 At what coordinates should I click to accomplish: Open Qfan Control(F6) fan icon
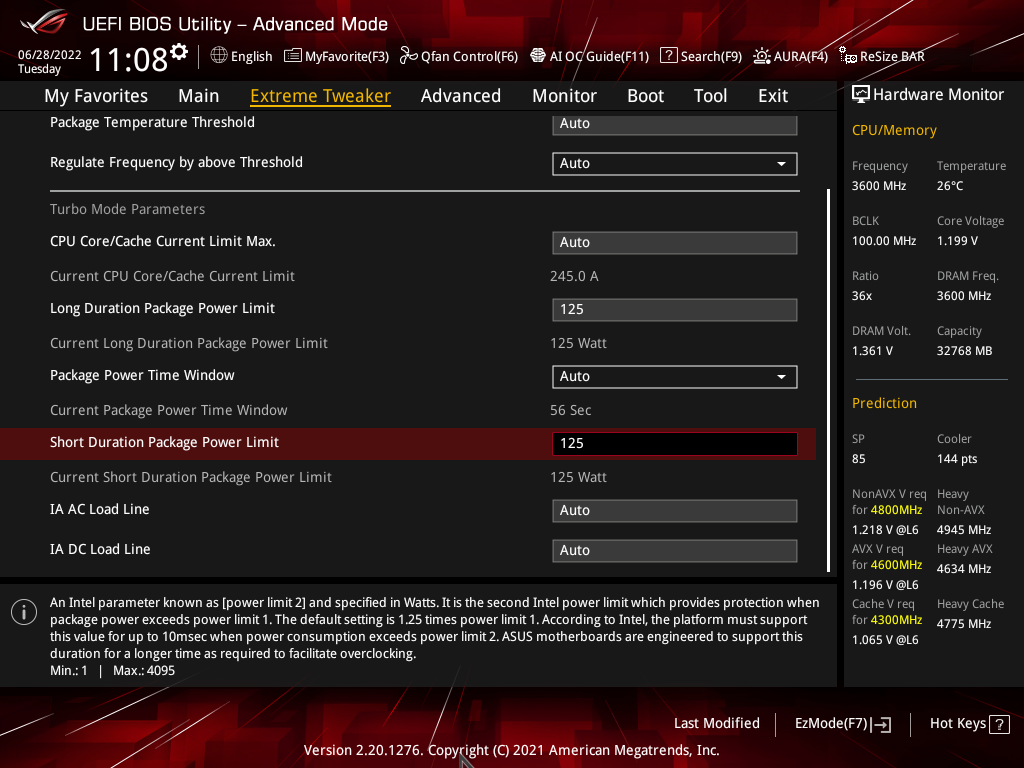coord(408,56)
